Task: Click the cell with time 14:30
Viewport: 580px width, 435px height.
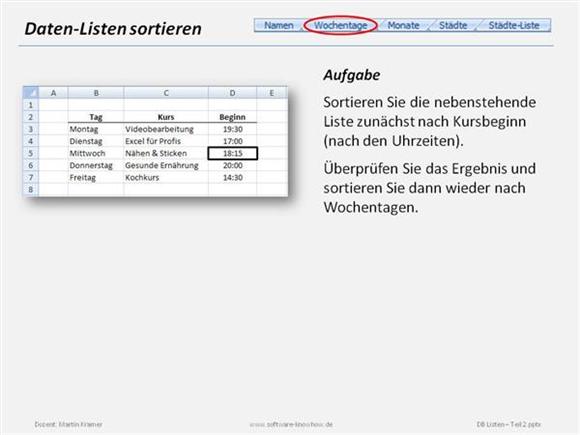Action: point(233,177)
